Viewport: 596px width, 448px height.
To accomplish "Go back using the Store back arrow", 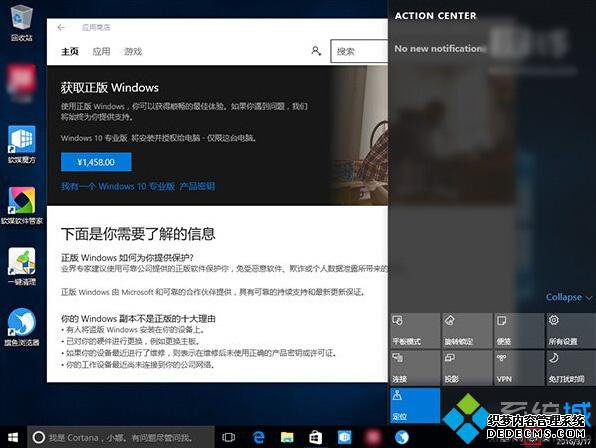I will point(61,27).
